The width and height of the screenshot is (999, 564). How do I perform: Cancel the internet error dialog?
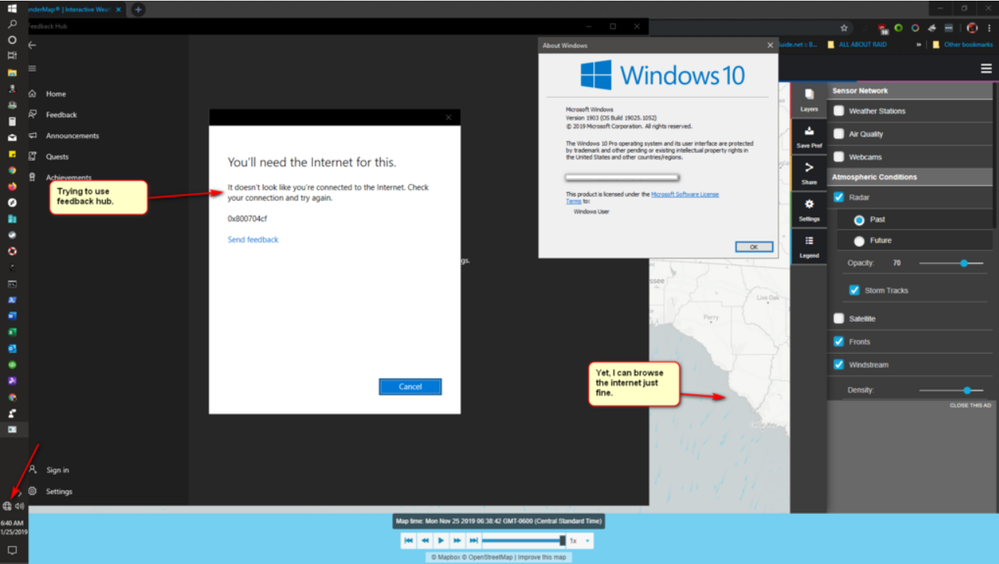[x=410, y=387]
